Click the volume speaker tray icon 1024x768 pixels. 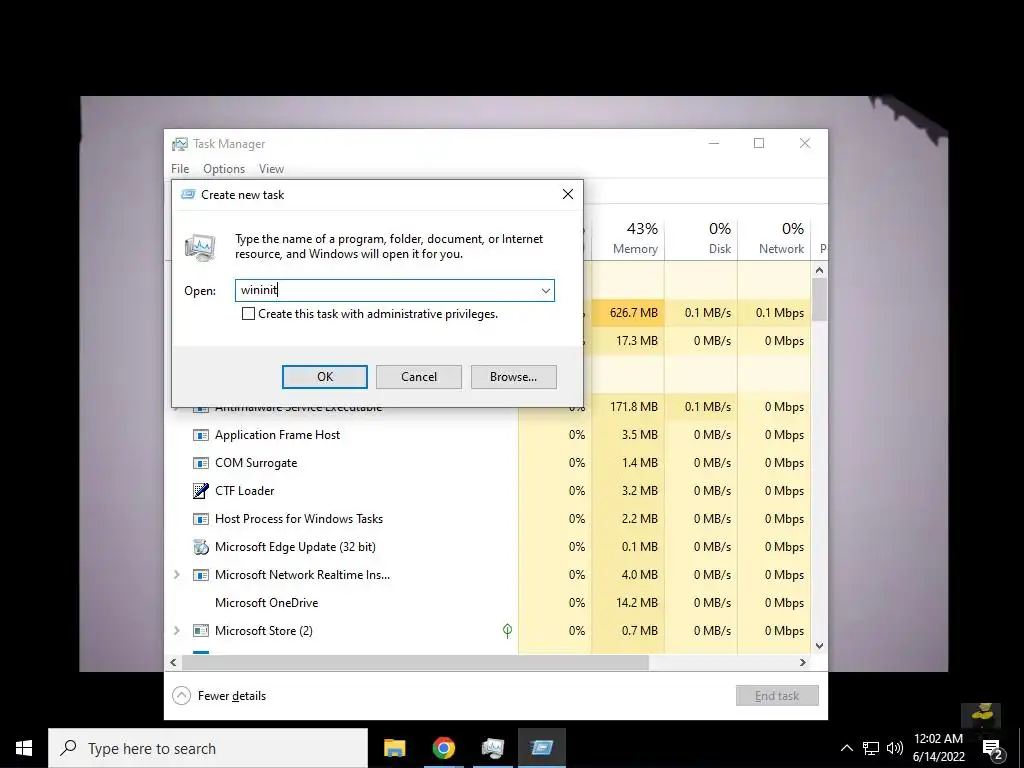click(x=895, y=748)
